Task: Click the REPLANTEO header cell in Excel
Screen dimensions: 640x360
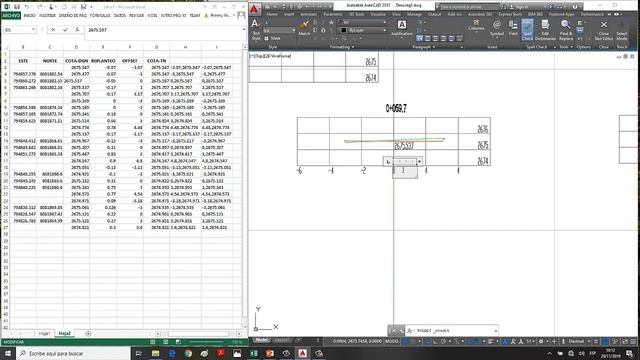Action: [103, 60]
